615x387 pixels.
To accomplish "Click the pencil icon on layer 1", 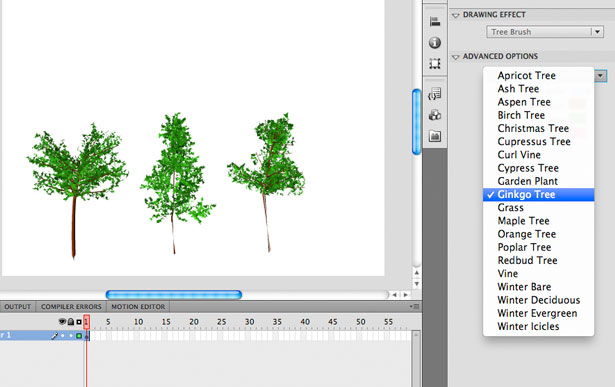I will pos(55,336).
